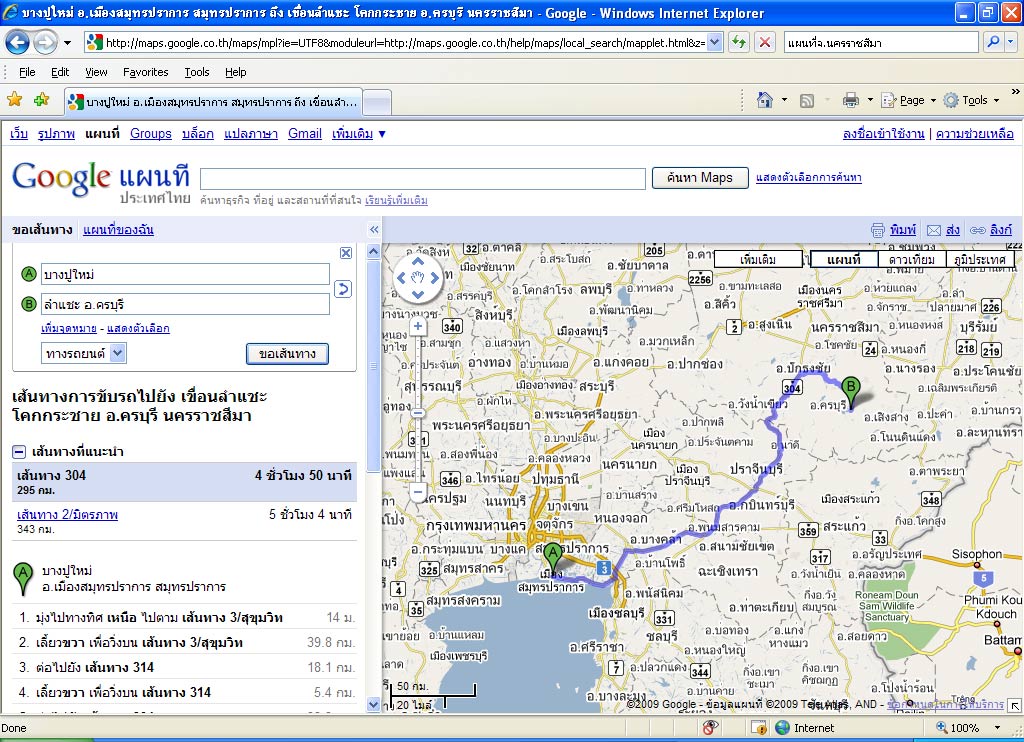Open the ทางรถยนต์ travel mode dropdown
Image resolution: width=1024 pixels, height=742 pixels.
pyautogui.click(x=84, y=353)
